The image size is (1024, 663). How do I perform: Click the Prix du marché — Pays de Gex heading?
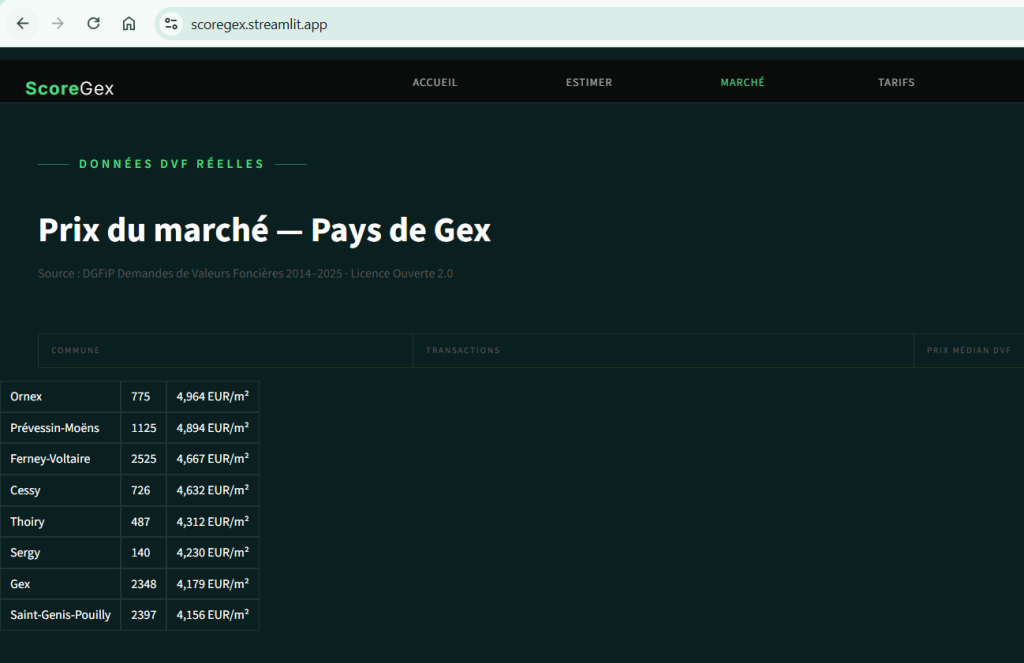pos(264,231)
